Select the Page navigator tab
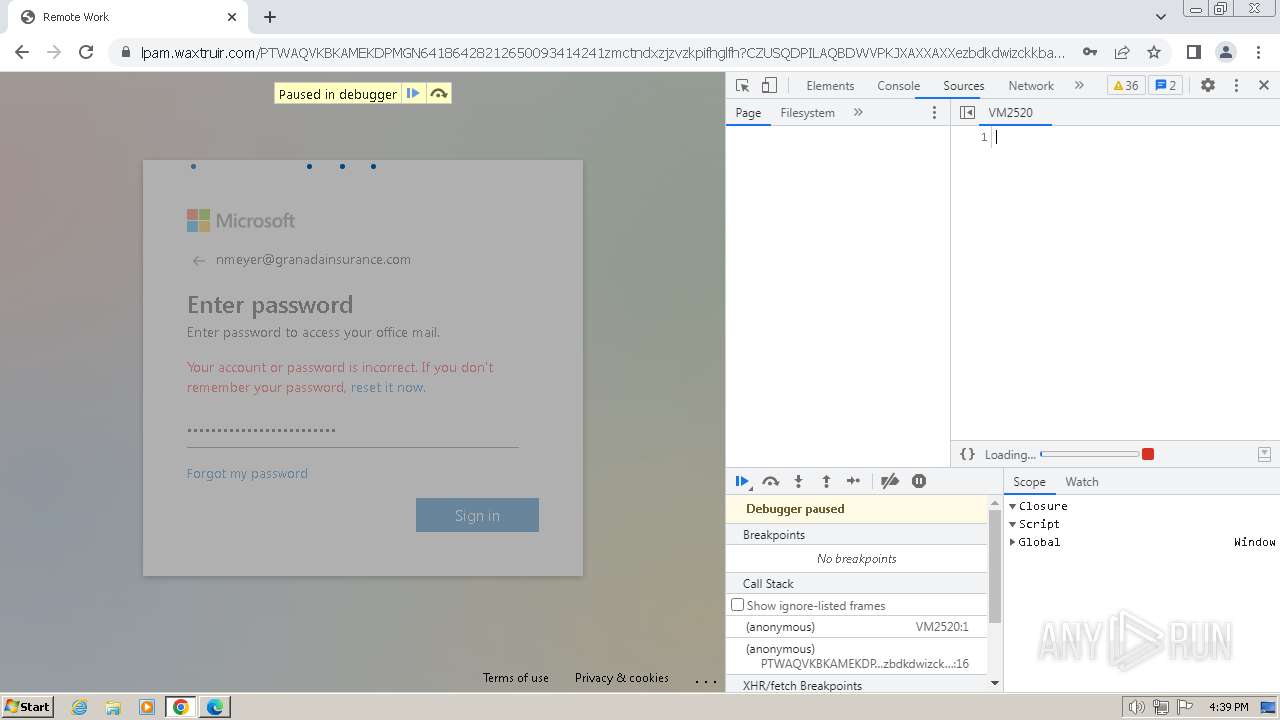This screenshot has height=720, width=1280. [748, 113]
